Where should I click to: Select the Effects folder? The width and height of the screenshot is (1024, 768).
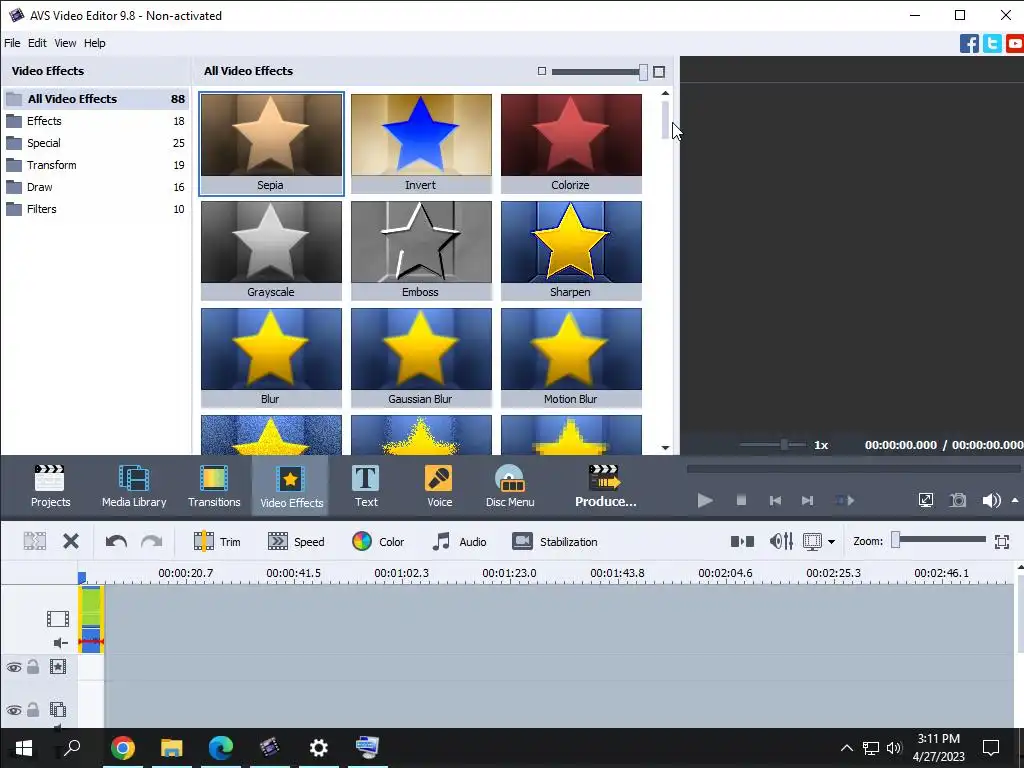(95, 121)
